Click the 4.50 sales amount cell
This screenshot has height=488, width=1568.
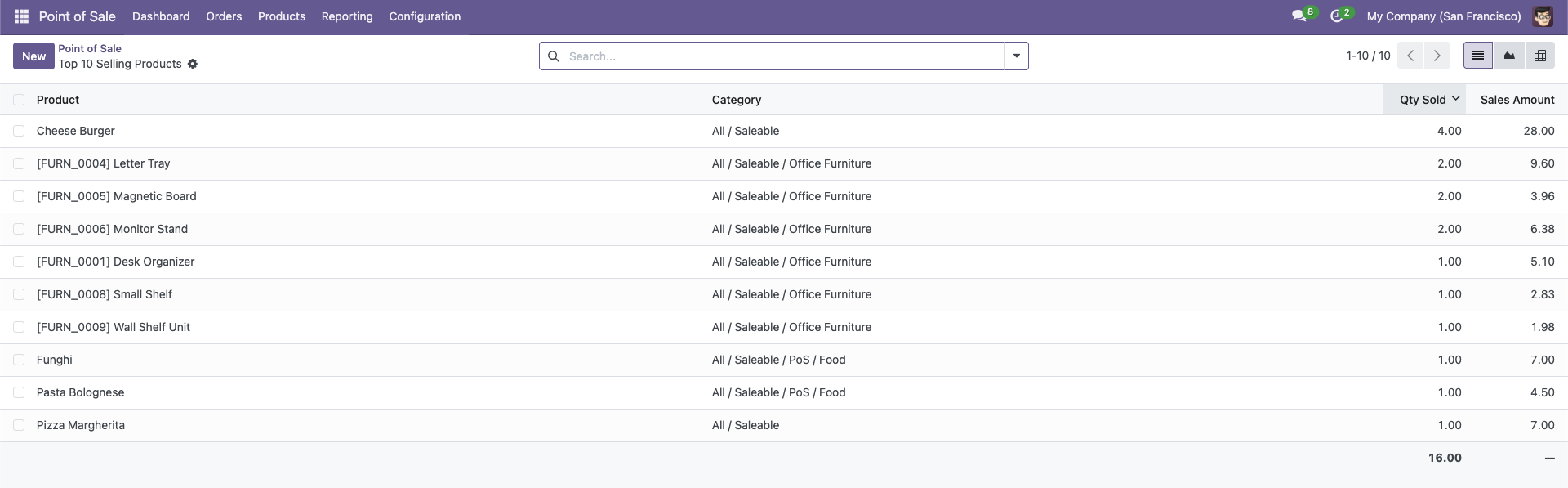point(1542,392)
